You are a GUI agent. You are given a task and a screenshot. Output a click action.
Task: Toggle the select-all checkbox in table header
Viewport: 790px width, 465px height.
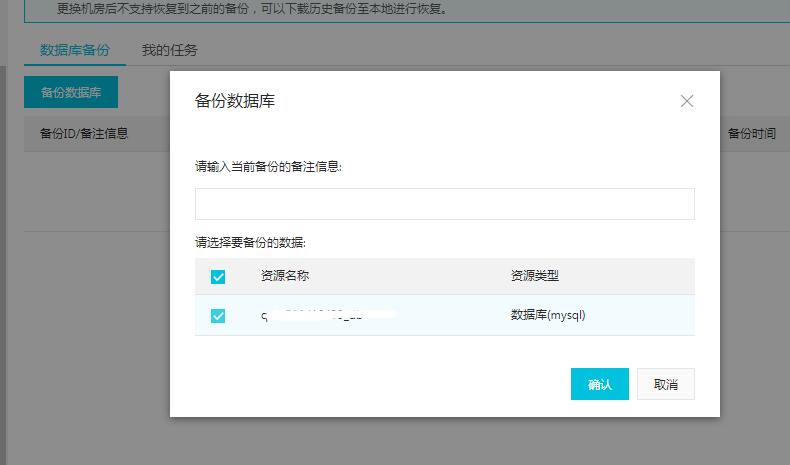[x=218, y=277]
